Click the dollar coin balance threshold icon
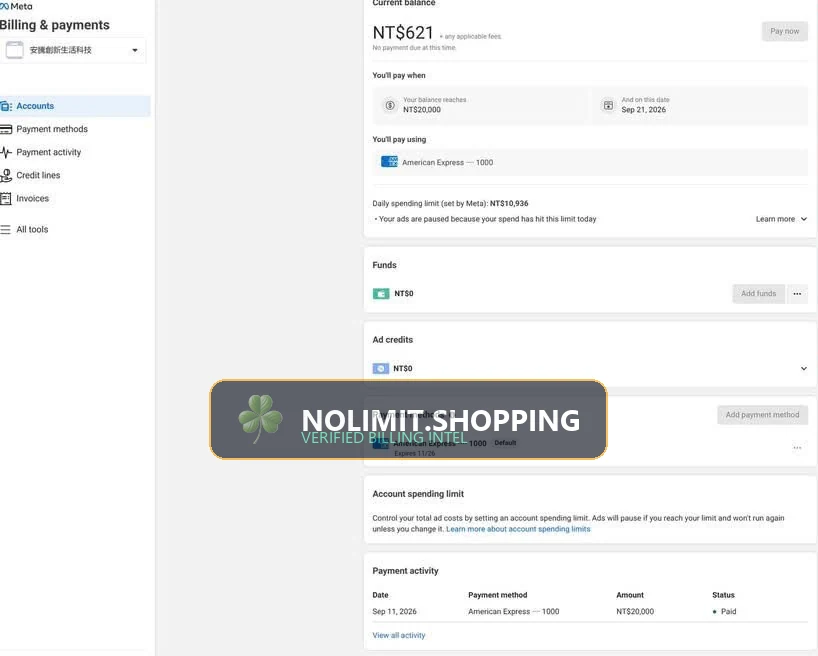818x656 pixels. click(390, 105)
